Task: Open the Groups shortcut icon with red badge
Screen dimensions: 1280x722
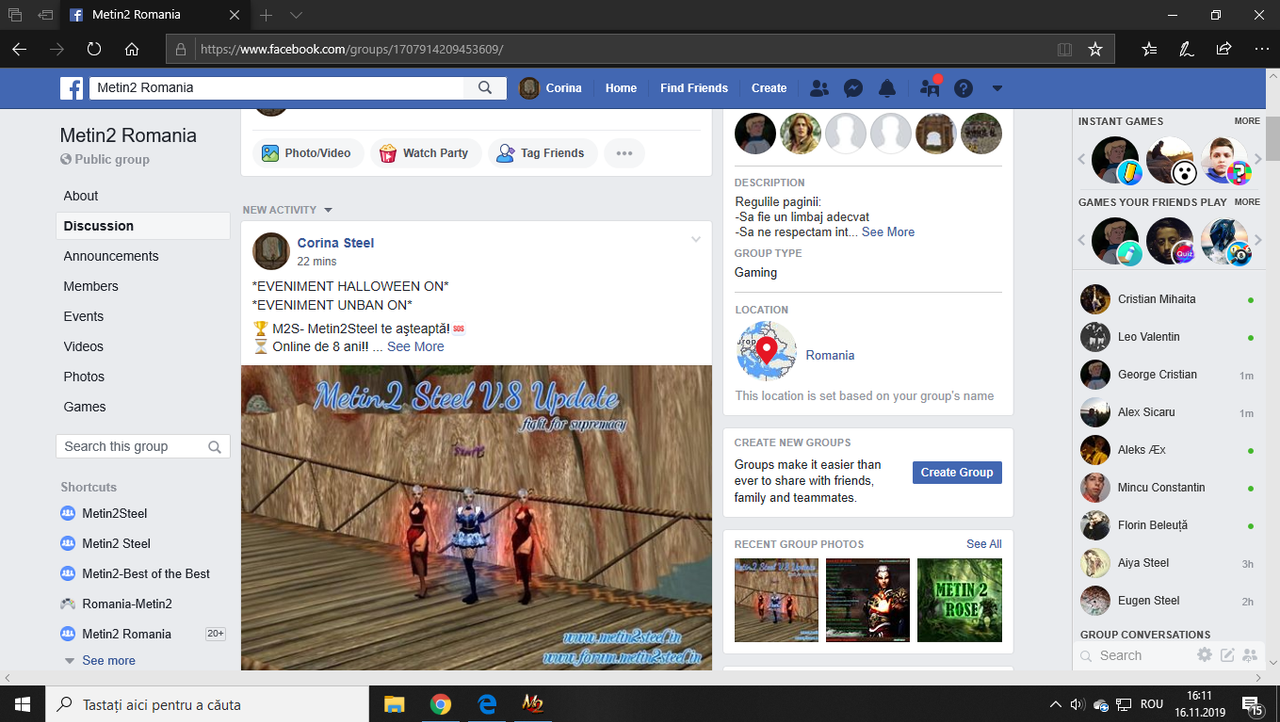Action: [x=930, y=88]
